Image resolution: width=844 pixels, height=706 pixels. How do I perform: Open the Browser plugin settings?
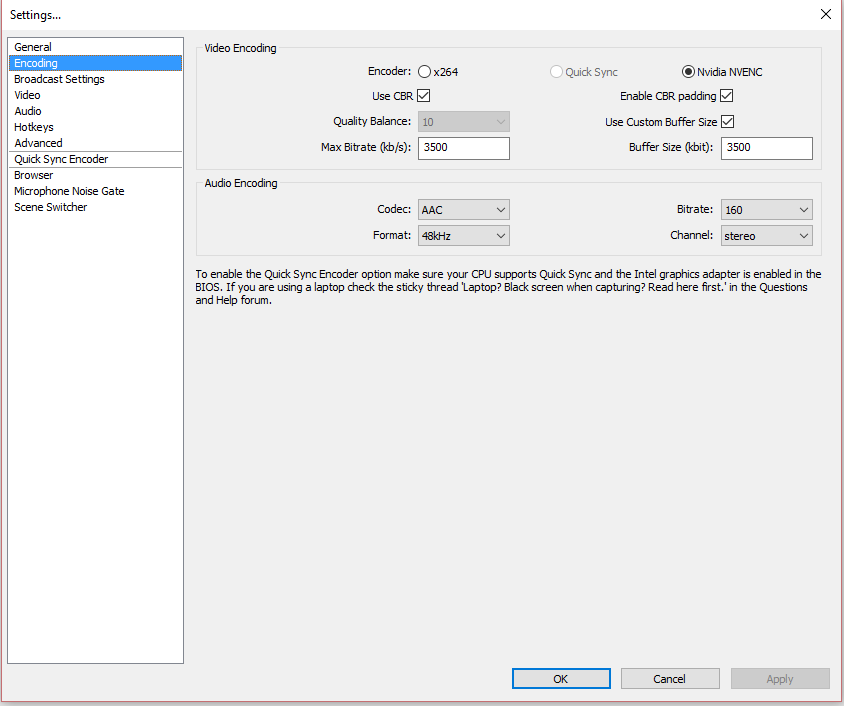point(95,175)
